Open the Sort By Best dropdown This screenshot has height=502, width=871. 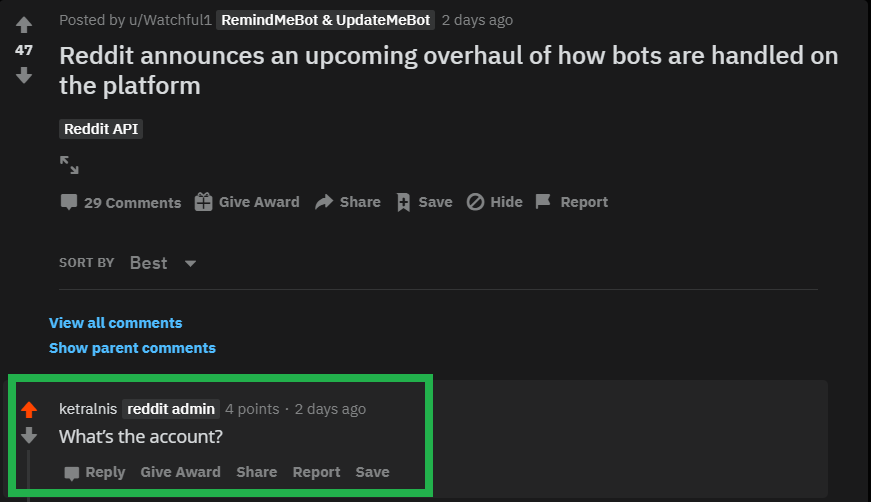coord(163,263)
